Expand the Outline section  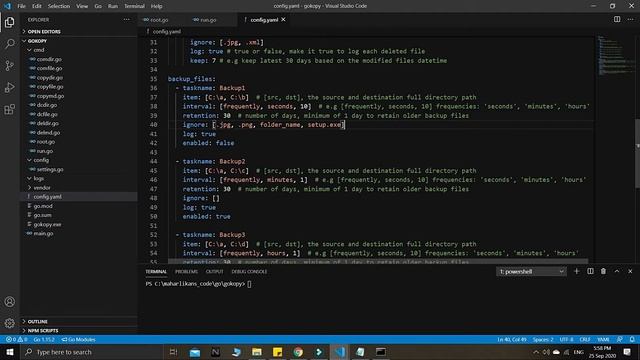(x=38, y=322)
